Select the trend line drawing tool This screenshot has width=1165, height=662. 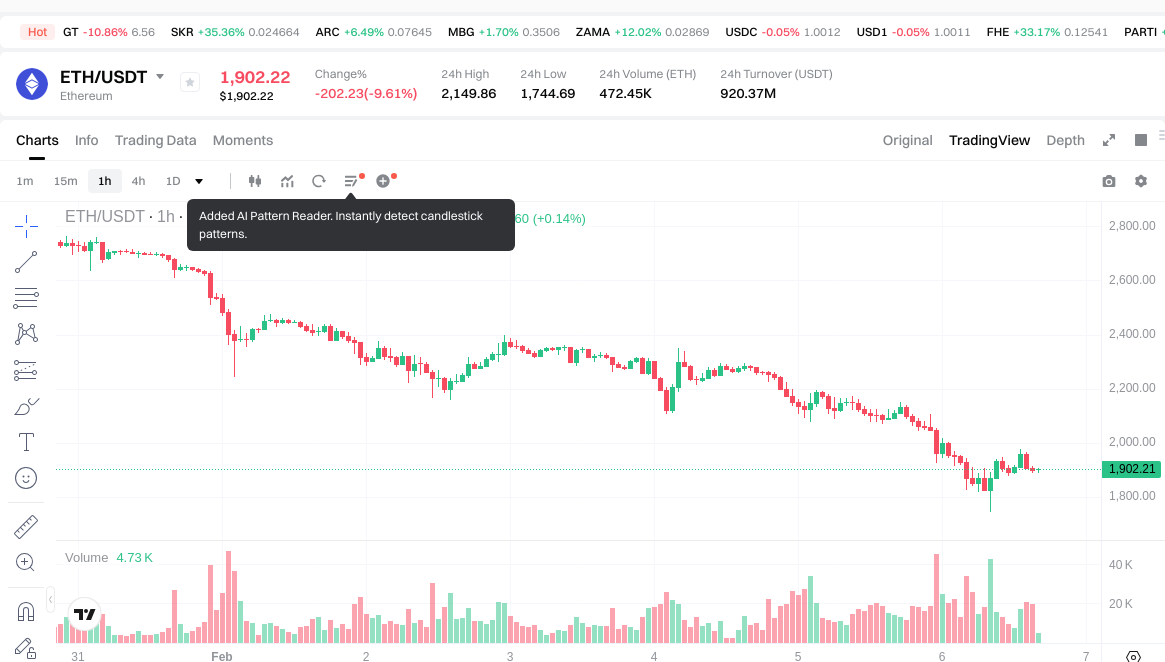pyautogui.click(x=26, y=262)
